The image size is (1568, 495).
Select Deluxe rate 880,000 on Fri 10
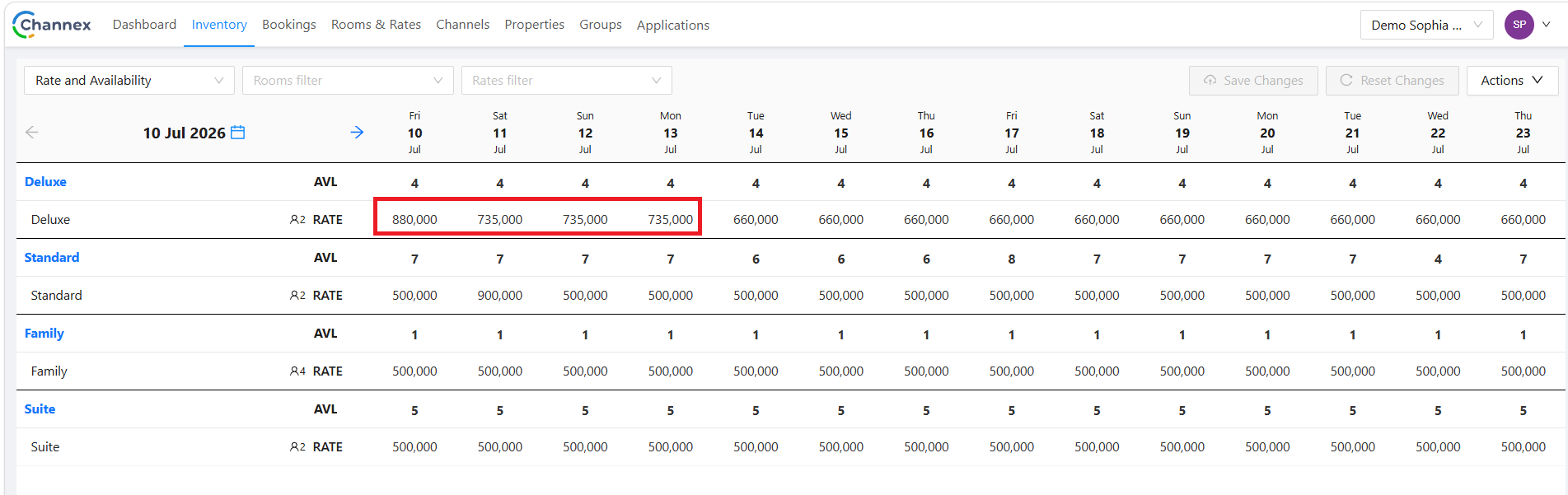[x=414, y=220]
